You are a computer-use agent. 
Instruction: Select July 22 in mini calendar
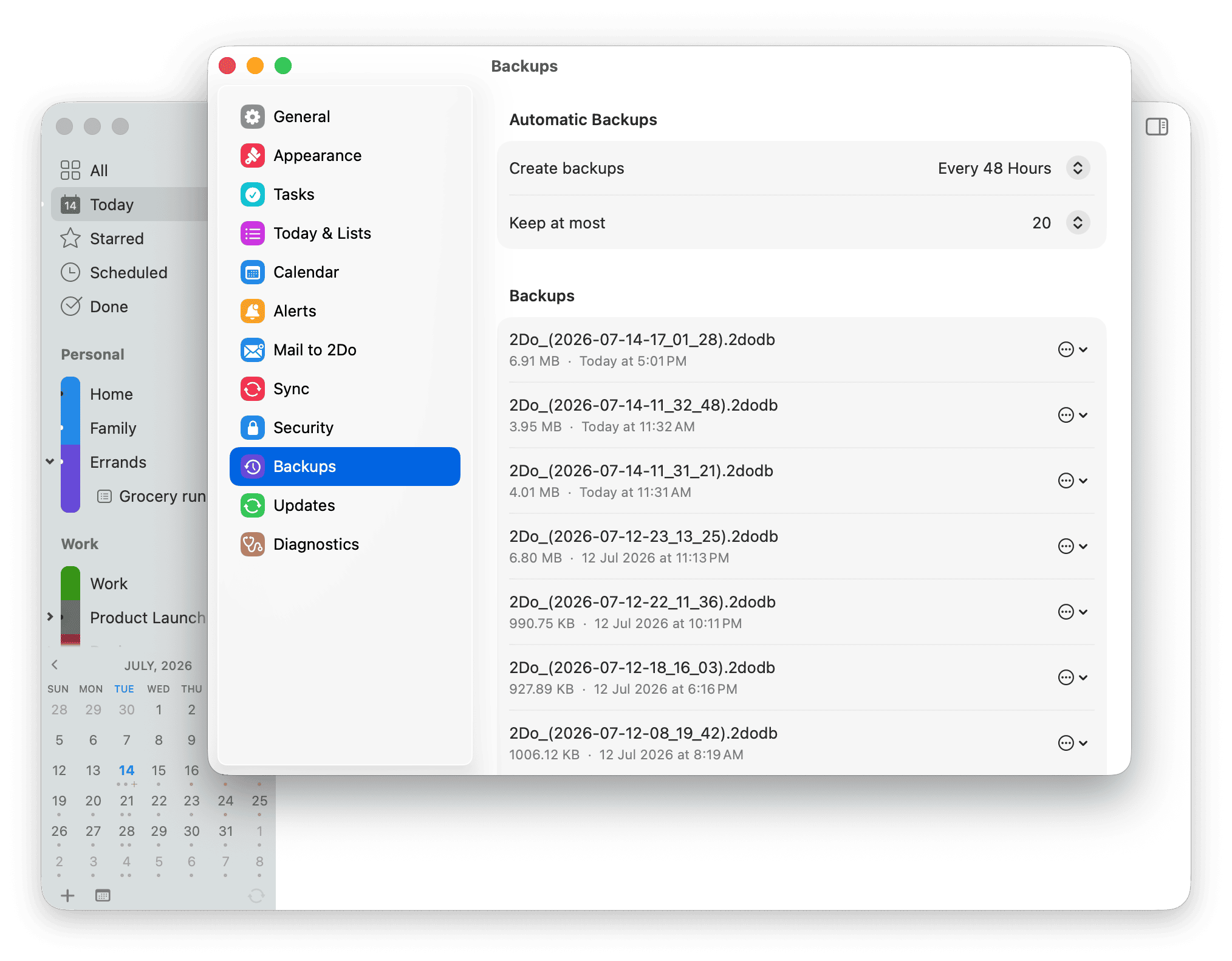159,801
